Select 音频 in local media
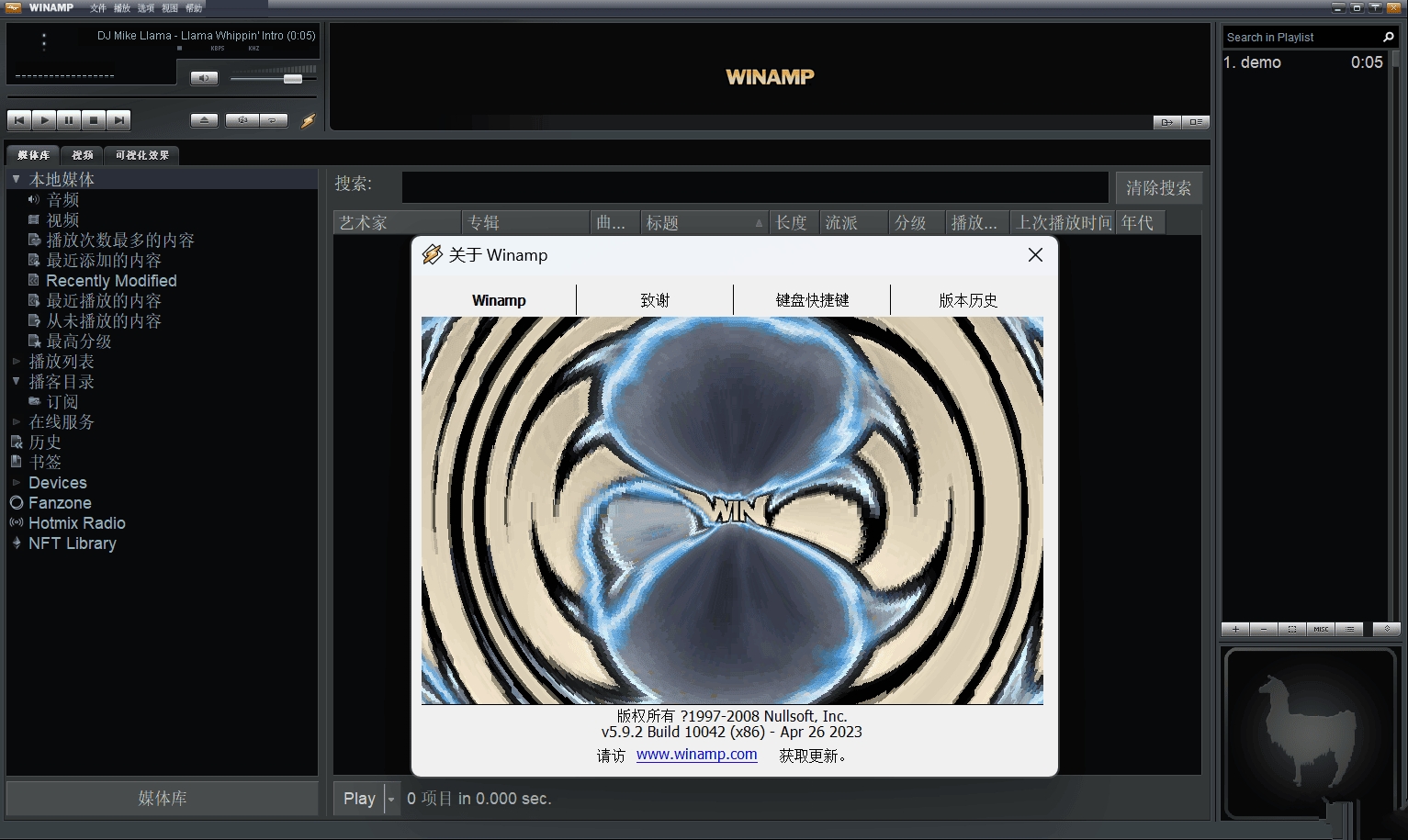 point(62,199)
